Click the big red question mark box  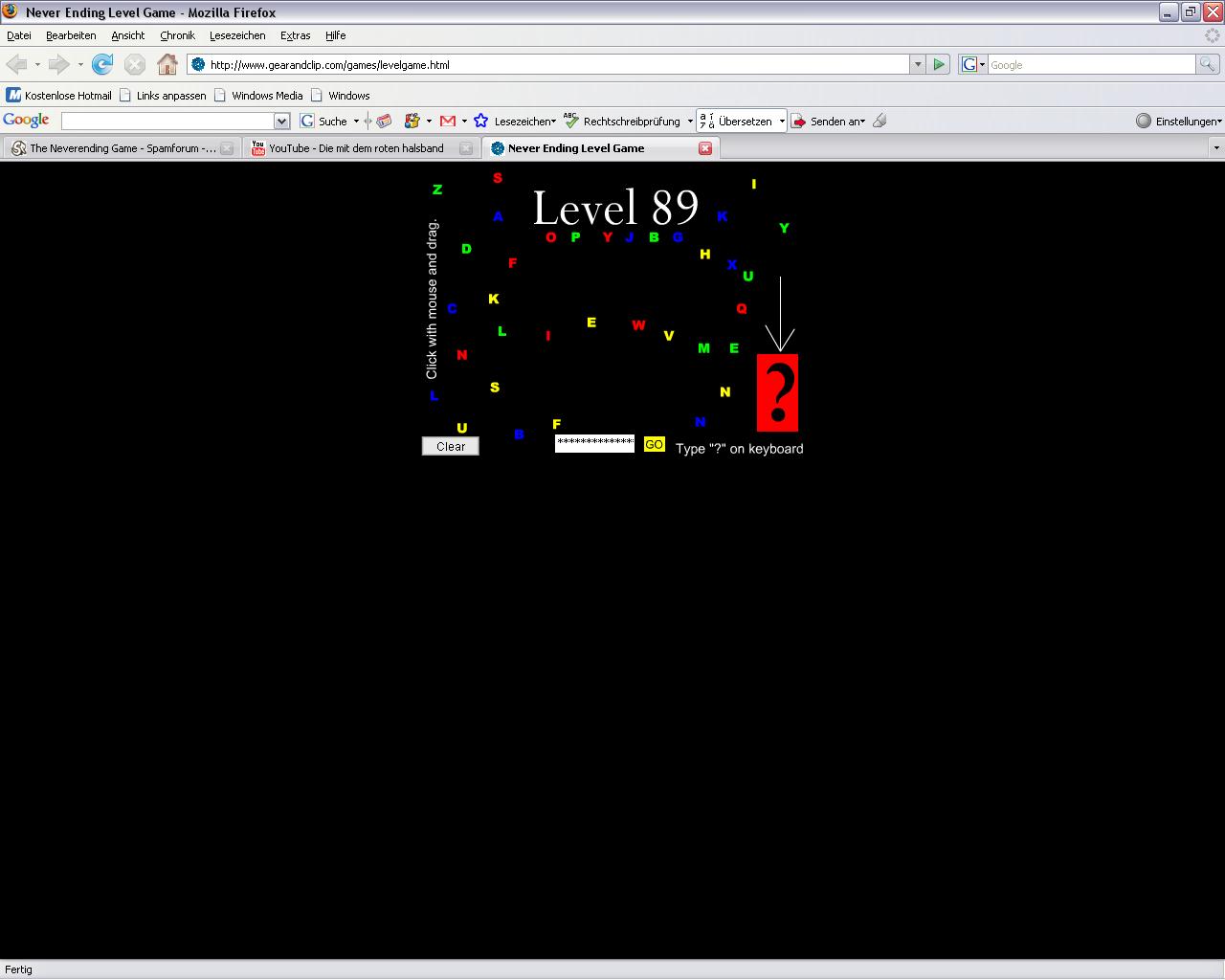pos(777,392)
